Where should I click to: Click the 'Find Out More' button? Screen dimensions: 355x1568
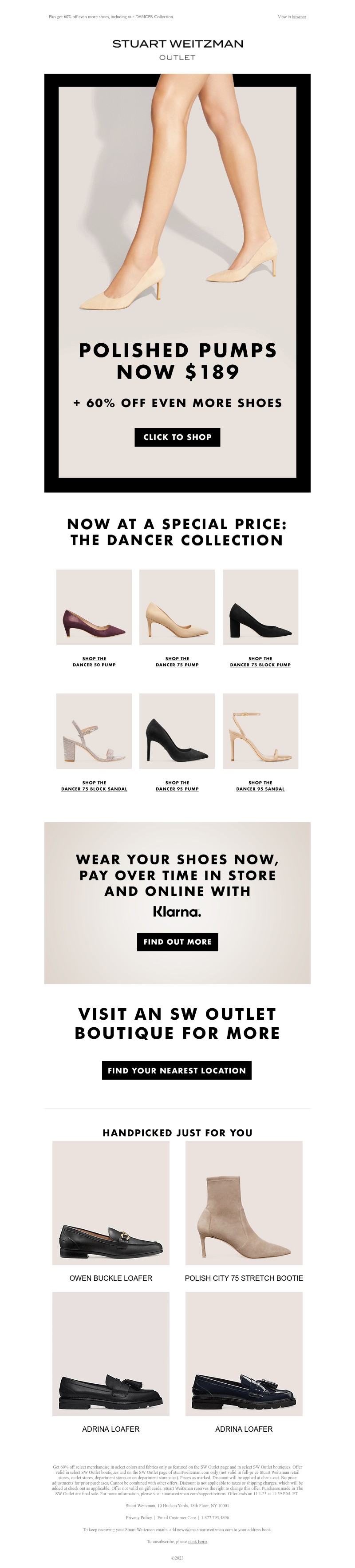point(177,942)
